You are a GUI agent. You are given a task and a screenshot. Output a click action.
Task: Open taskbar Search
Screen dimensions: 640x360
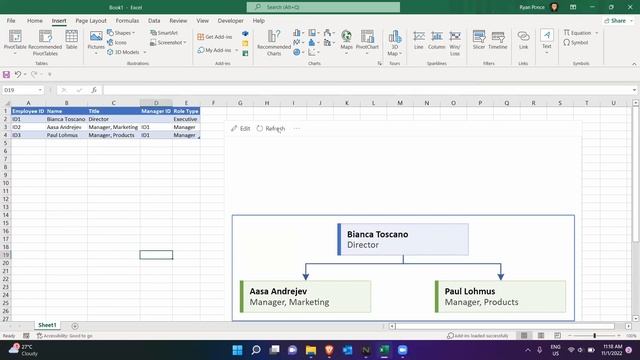256,350
